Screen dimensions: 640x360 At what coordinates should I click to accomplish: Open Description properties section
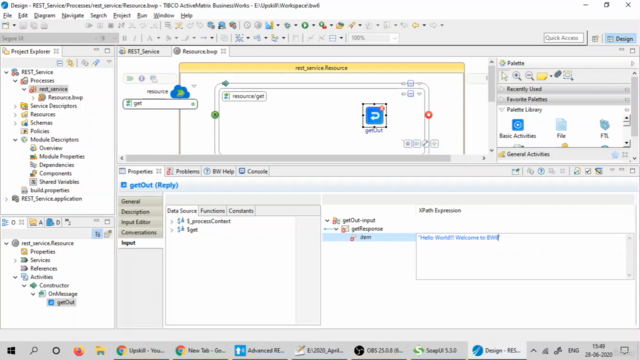click(x=140, y=212)
